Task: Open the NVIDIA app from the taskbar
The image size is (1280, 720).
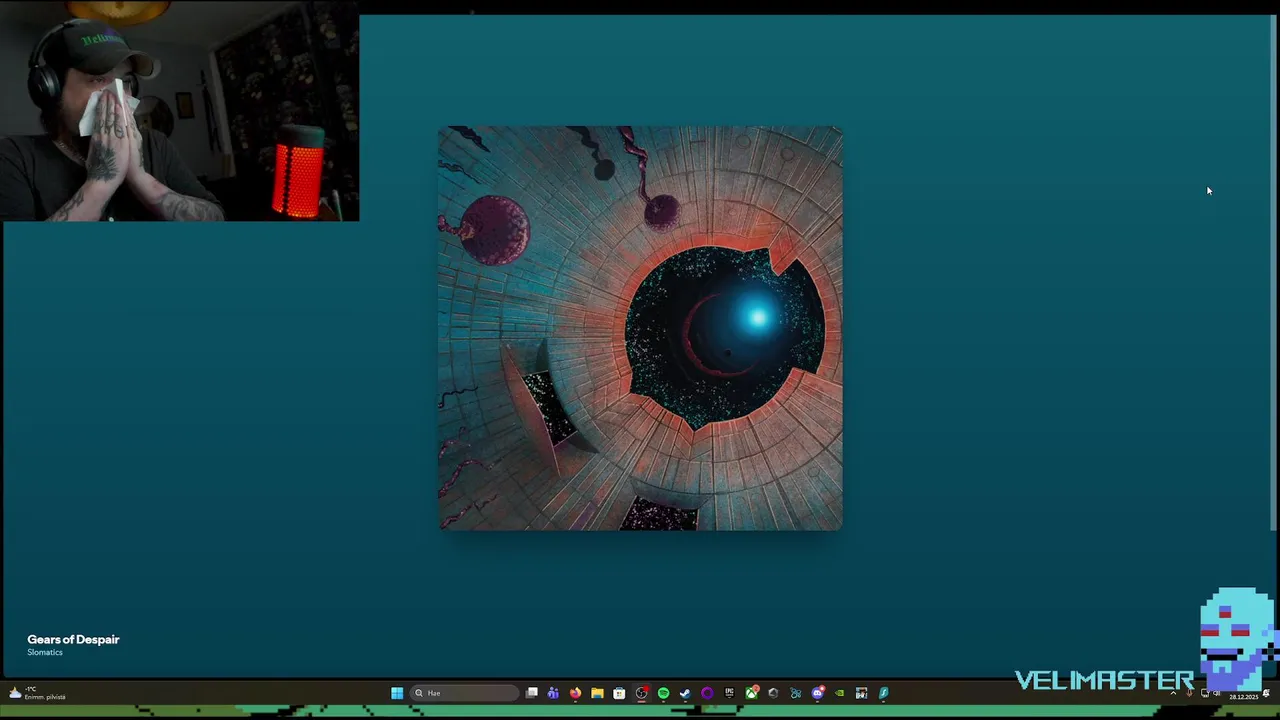Action: click(839, 693)
